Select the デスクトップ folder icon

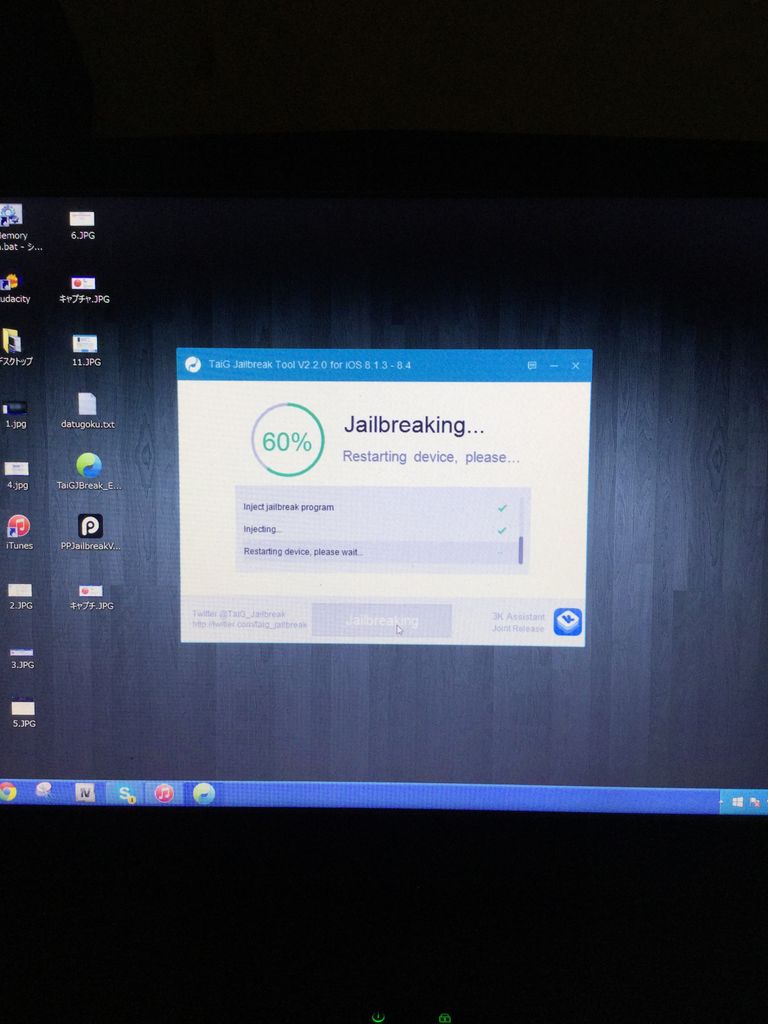pyautogui.click(x=14, y=346)
